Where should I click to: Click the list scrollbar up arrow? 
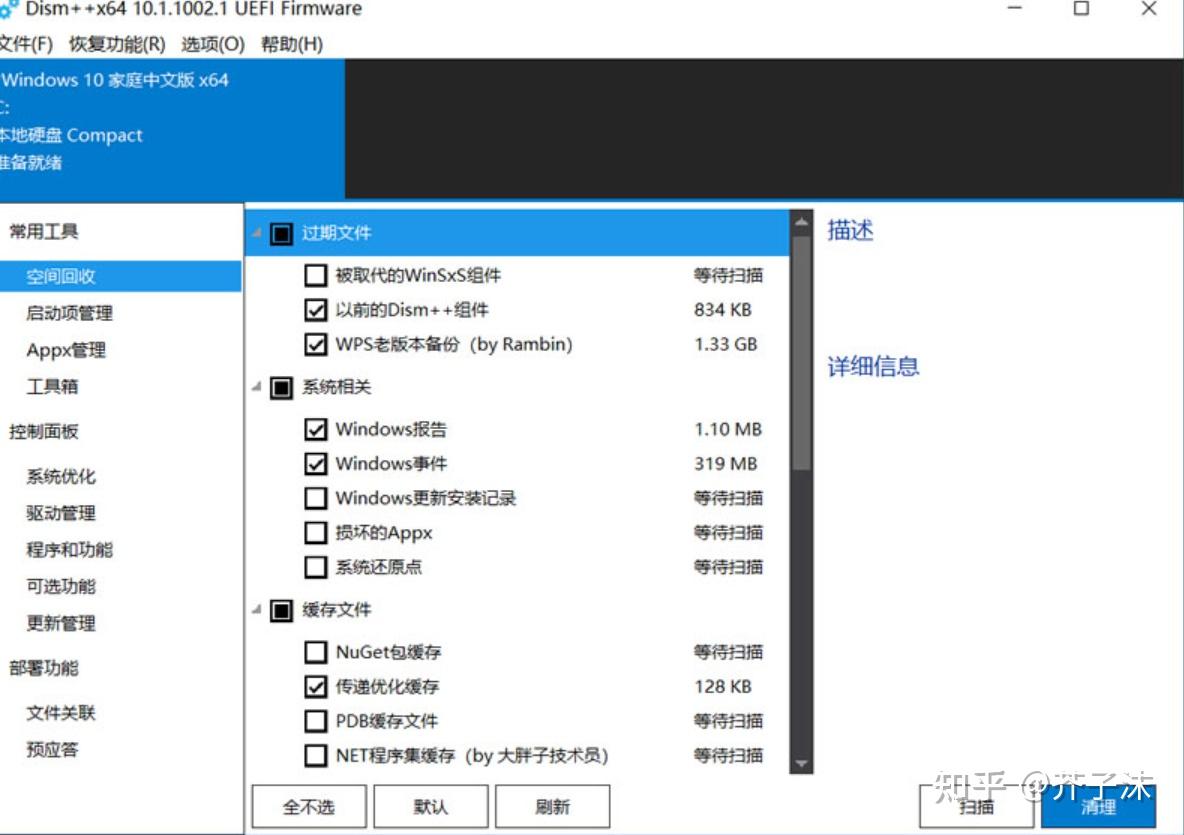pos(801,222)
